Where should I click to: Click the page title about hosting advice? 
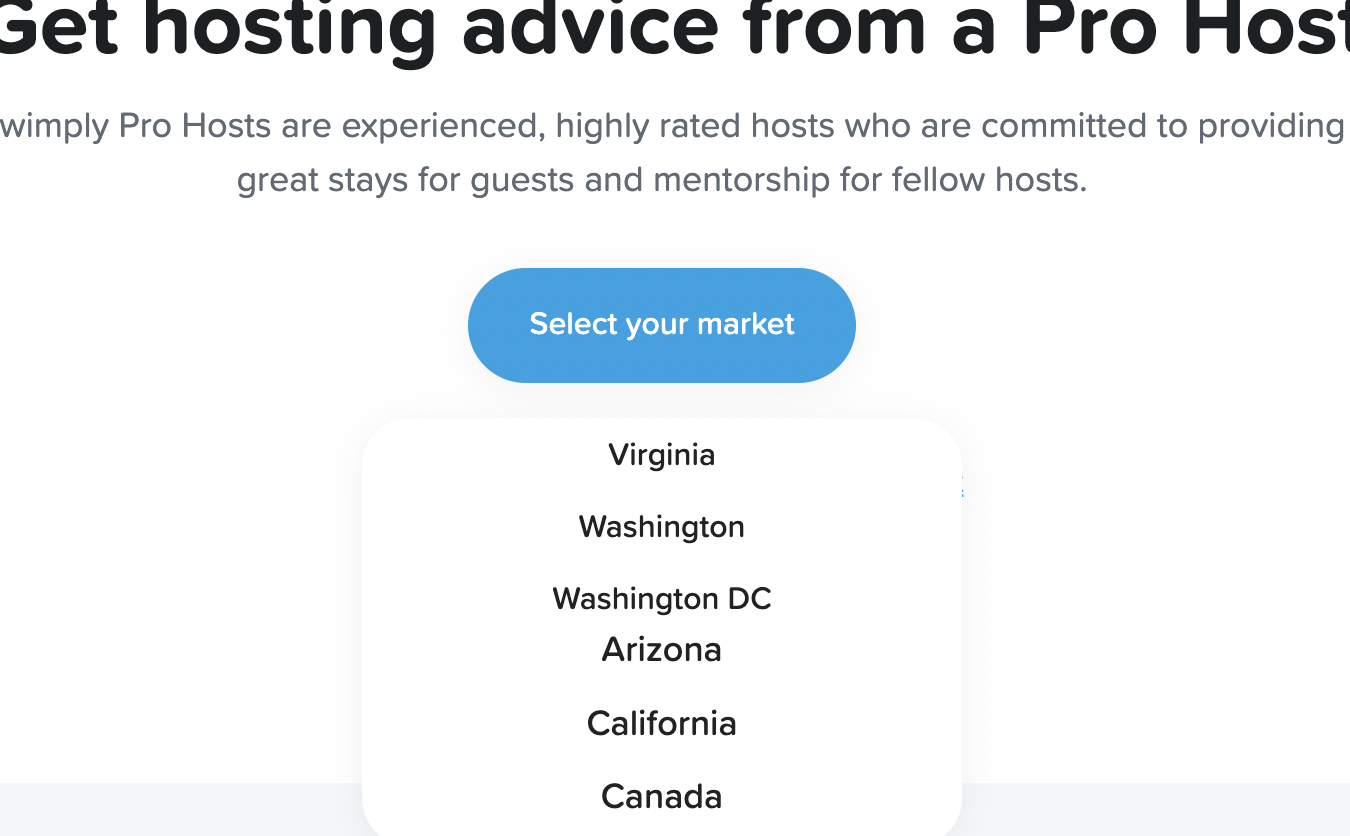click(x=675, y=30)
